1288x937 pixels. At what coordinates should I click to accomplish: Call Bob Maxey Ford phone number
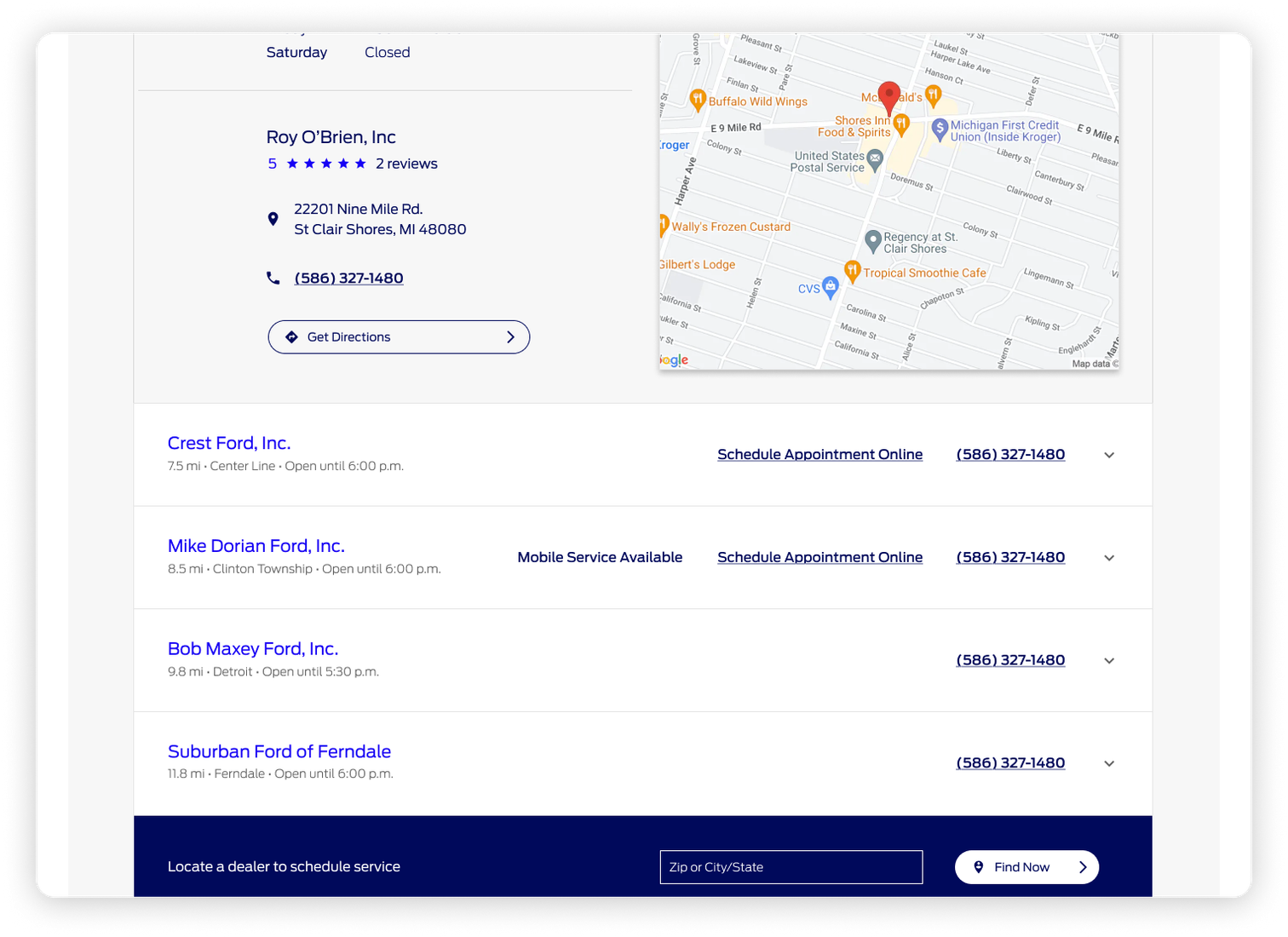1010,660
